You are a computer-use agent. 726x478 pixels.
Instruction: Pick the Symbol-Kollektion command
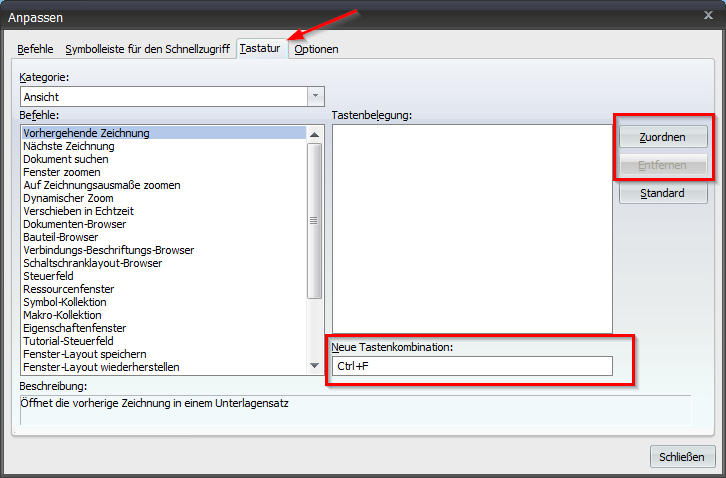(x=65, y=302)
